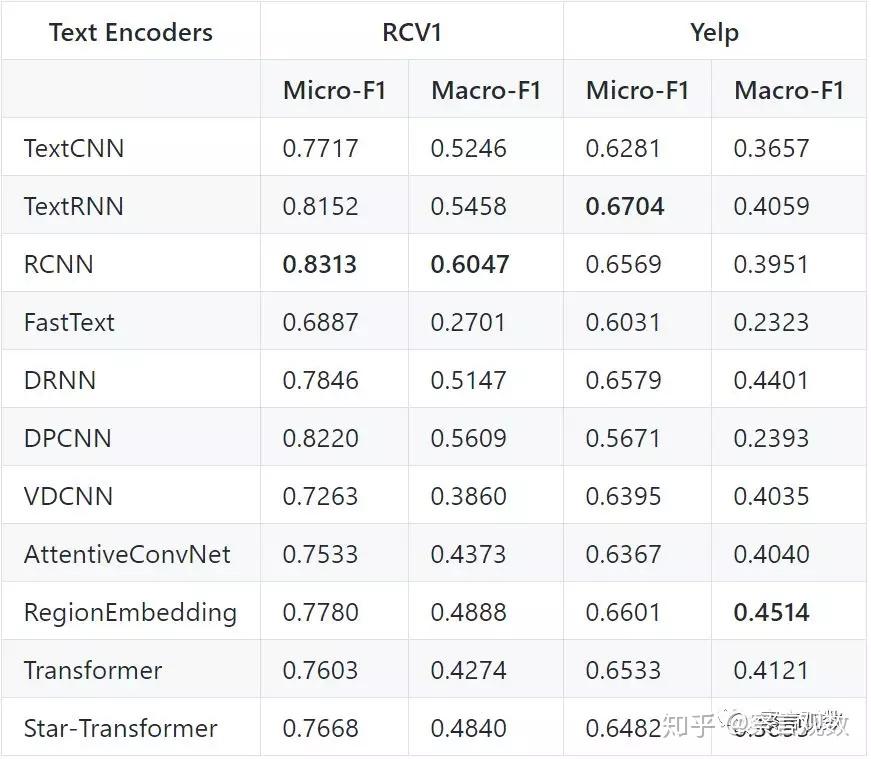871x759 pixels.
Task: Click the TextCNN row label
Action: pyautogui.click(x=74, y=149)
